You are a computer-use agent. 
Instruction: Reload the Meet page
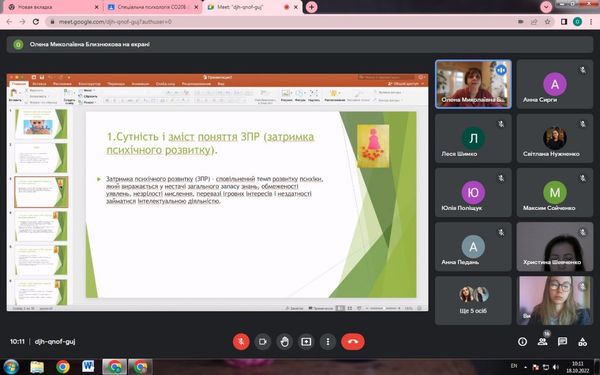point(36,22)
